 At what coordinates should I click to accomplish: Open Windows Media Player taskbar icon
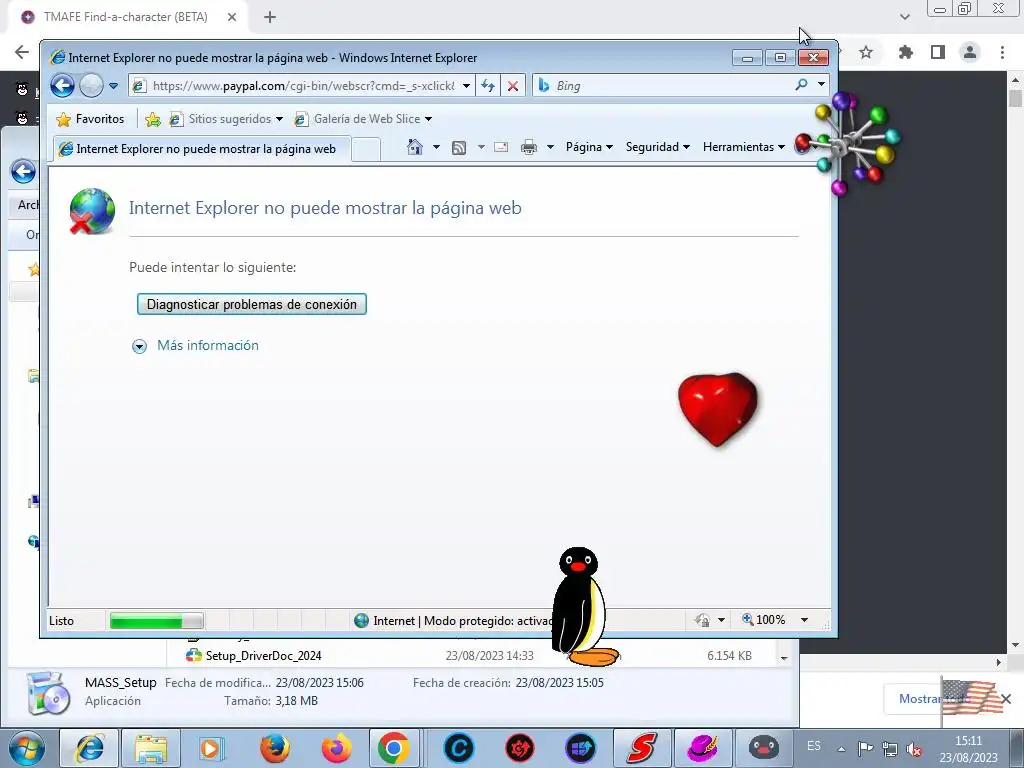coord(211,748)
